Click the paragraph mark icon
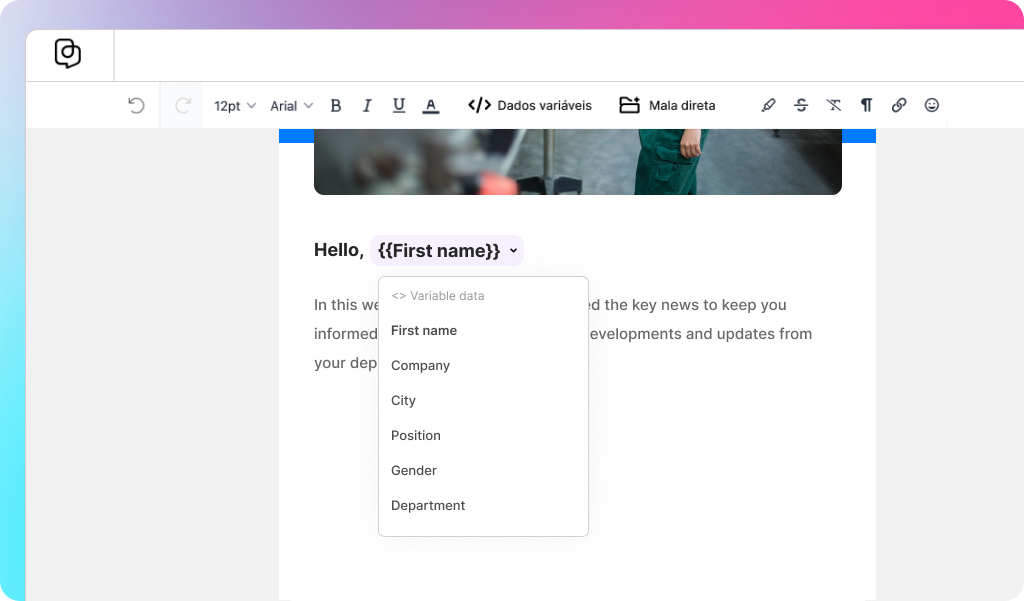The image size is (1024, 601). pyautogui.click(x=867, y=105)
